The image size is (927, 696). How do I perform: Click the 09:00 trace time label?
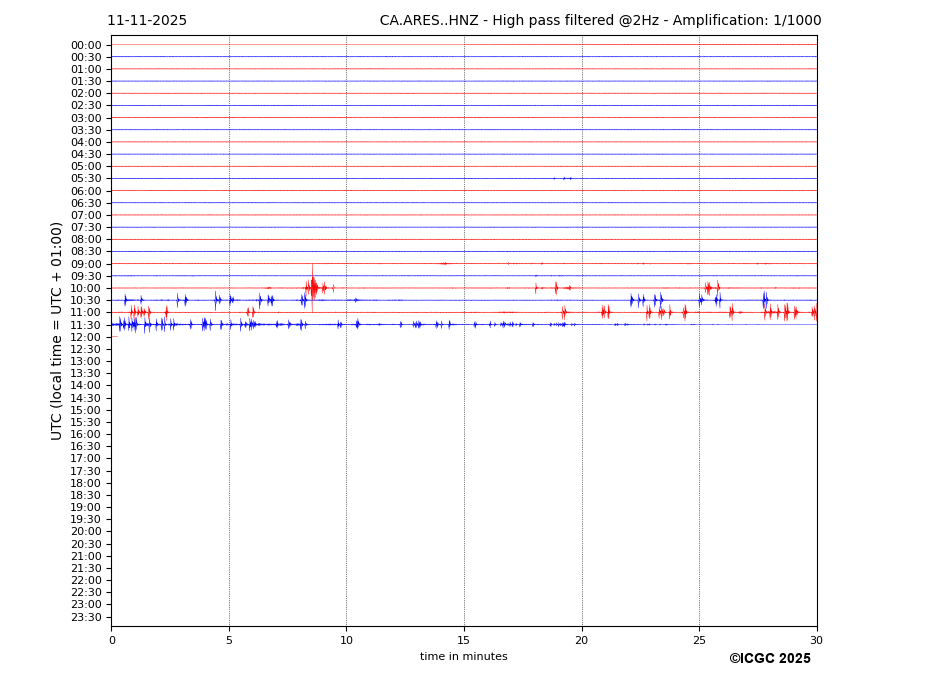pyautogui.click(x=86, y=264)
